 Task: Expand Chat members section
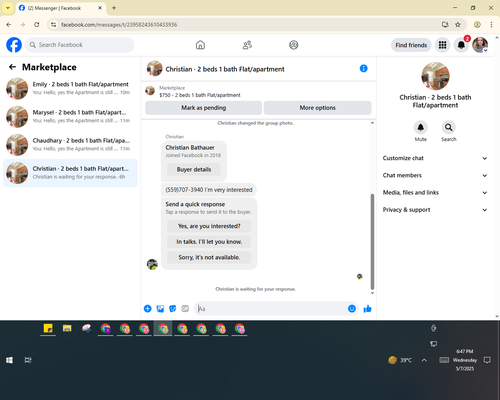[435, 175]
